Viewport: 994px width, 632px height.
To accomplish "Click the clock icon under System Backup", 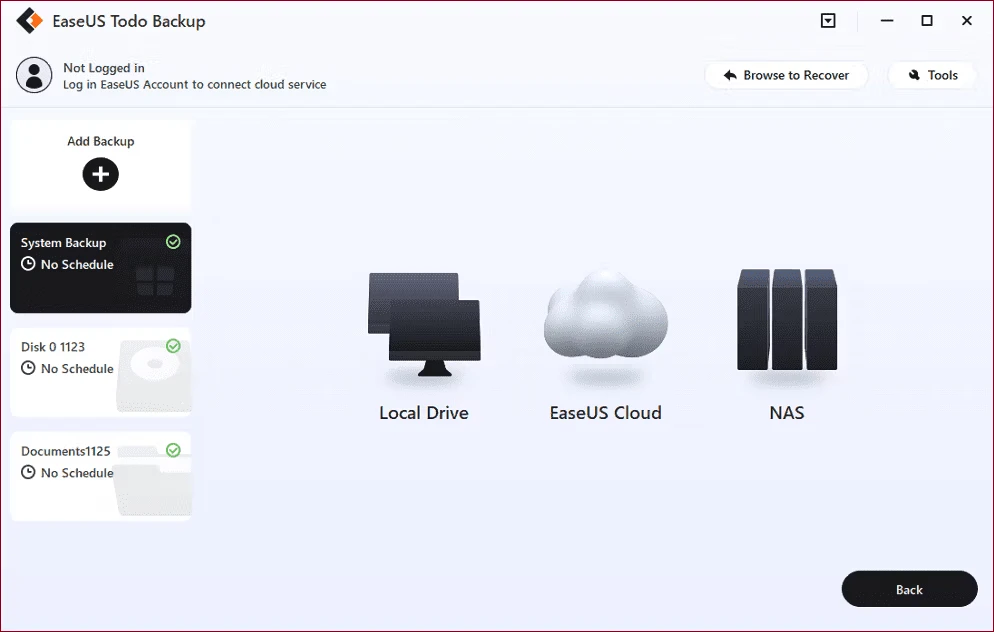I will point(28,265).
